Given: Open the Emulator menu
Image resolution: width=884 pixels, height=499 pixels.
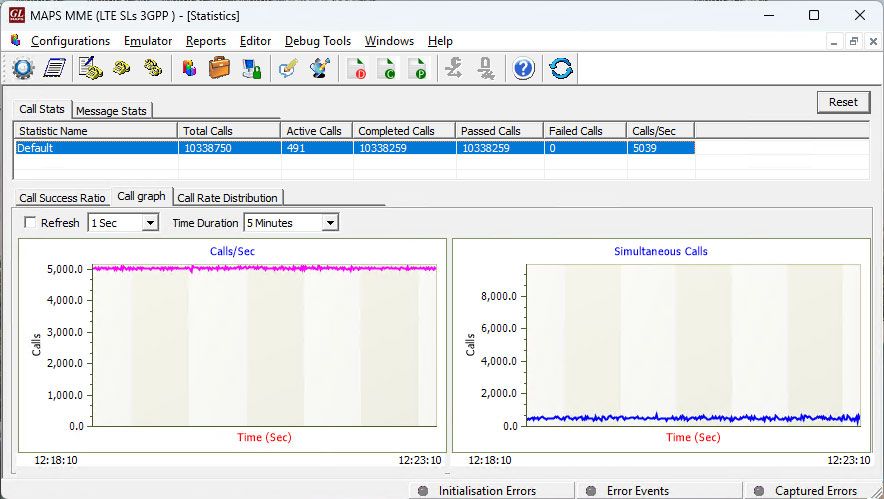Looking at the screenshot, I should 148,41.
